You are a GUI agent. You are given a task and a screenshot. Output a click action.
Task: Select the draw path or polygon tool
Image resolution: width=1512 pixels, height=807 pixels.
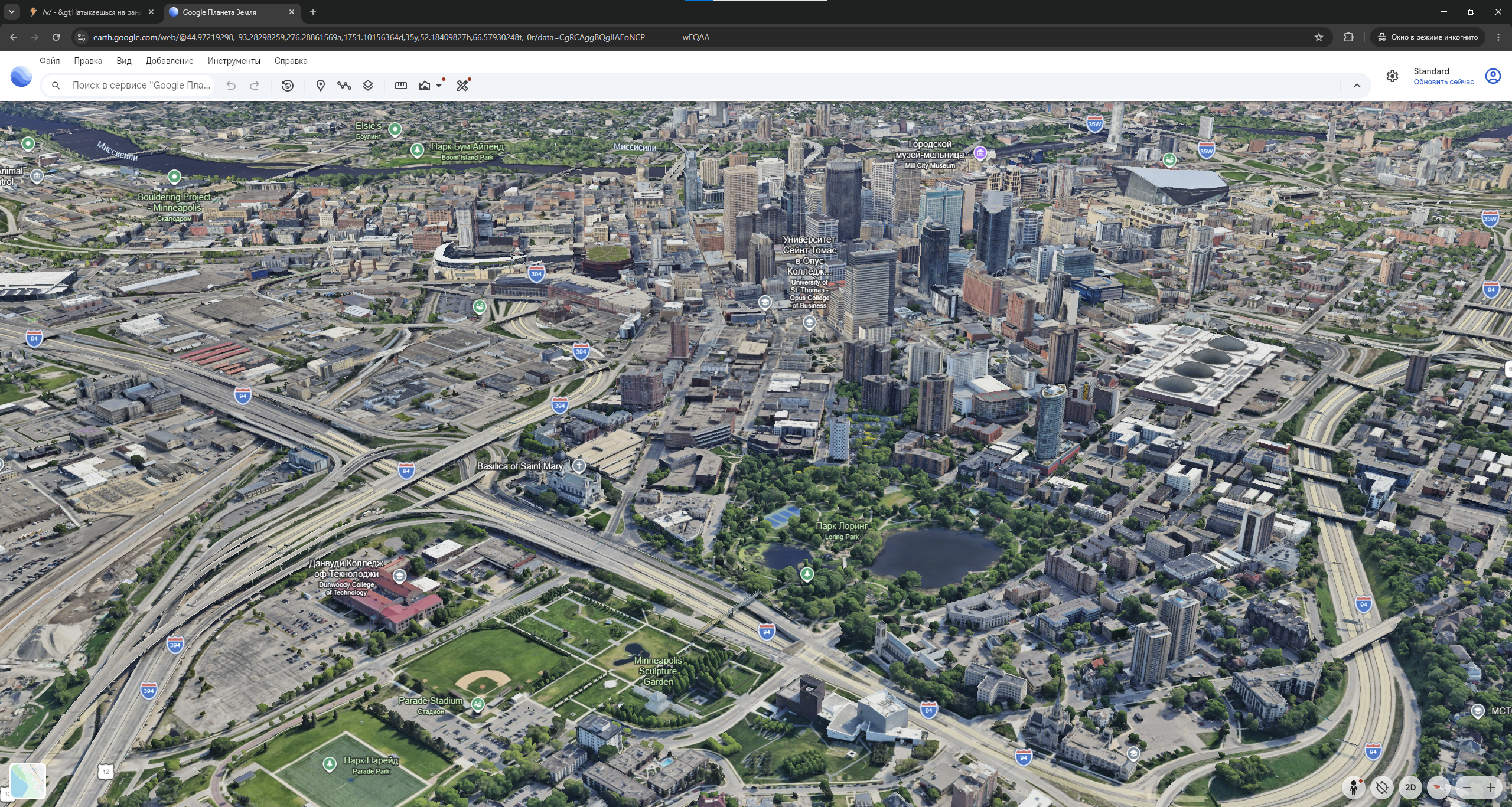click(x=344, y=86)
